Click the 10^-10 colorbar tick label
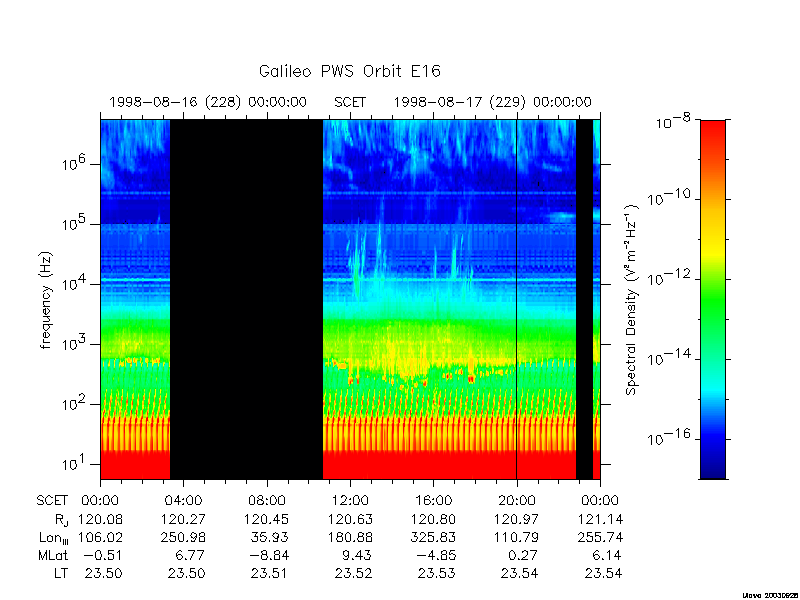 click(670, 198)
